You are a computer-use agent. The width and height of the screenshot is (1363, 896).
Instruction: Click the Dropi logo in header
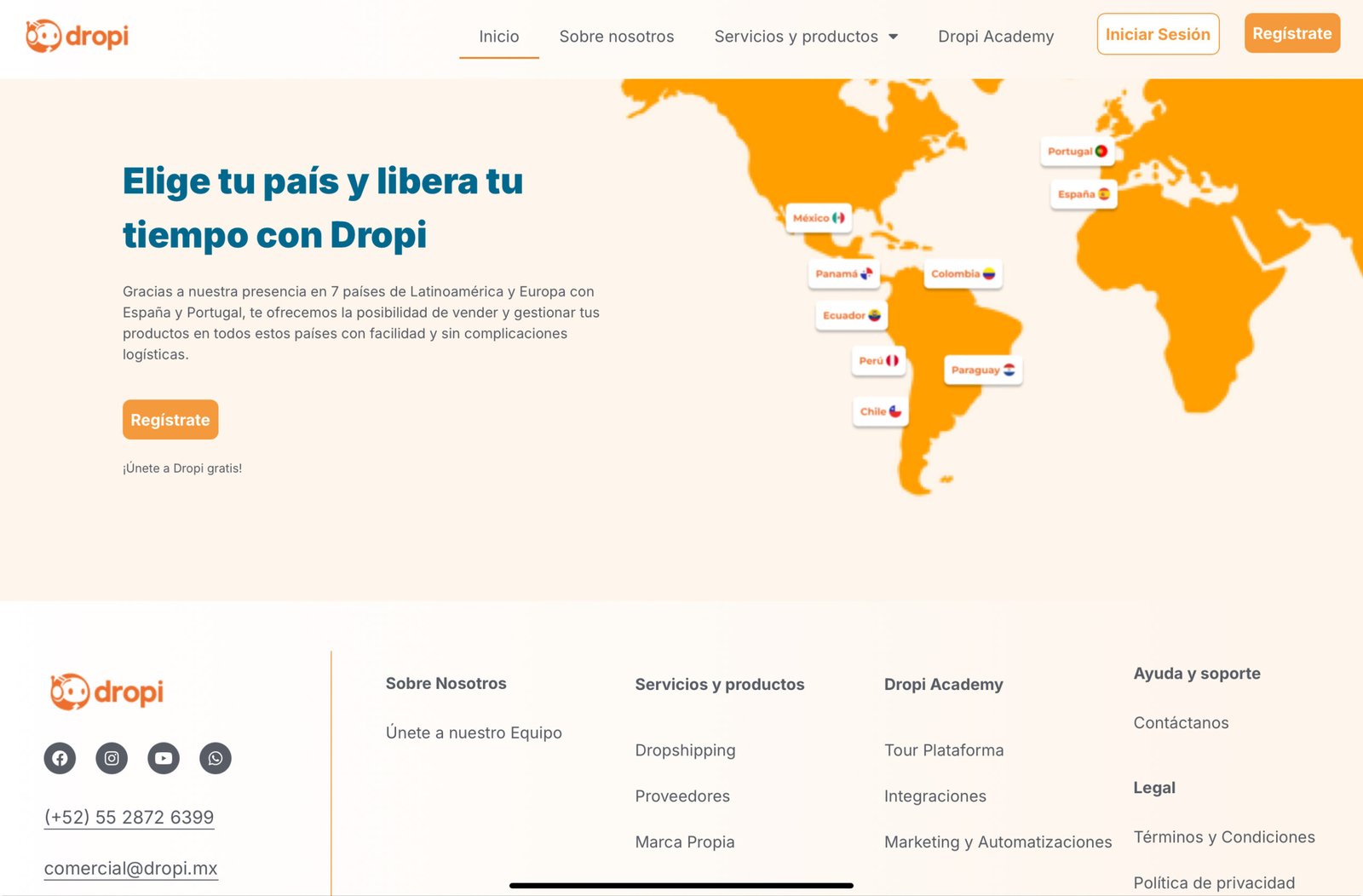click(78, 36)
